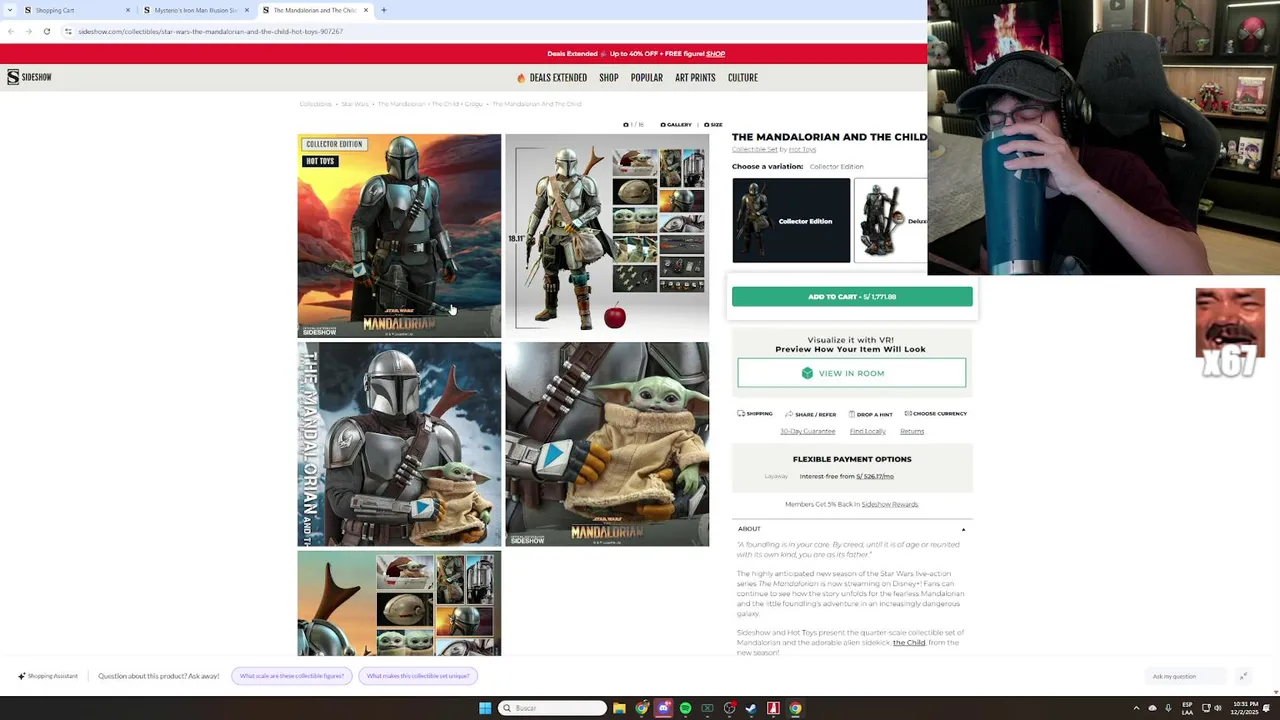Show hidden system tray icons
This screenshot has height=720, width=1280.
[1136, 708]
